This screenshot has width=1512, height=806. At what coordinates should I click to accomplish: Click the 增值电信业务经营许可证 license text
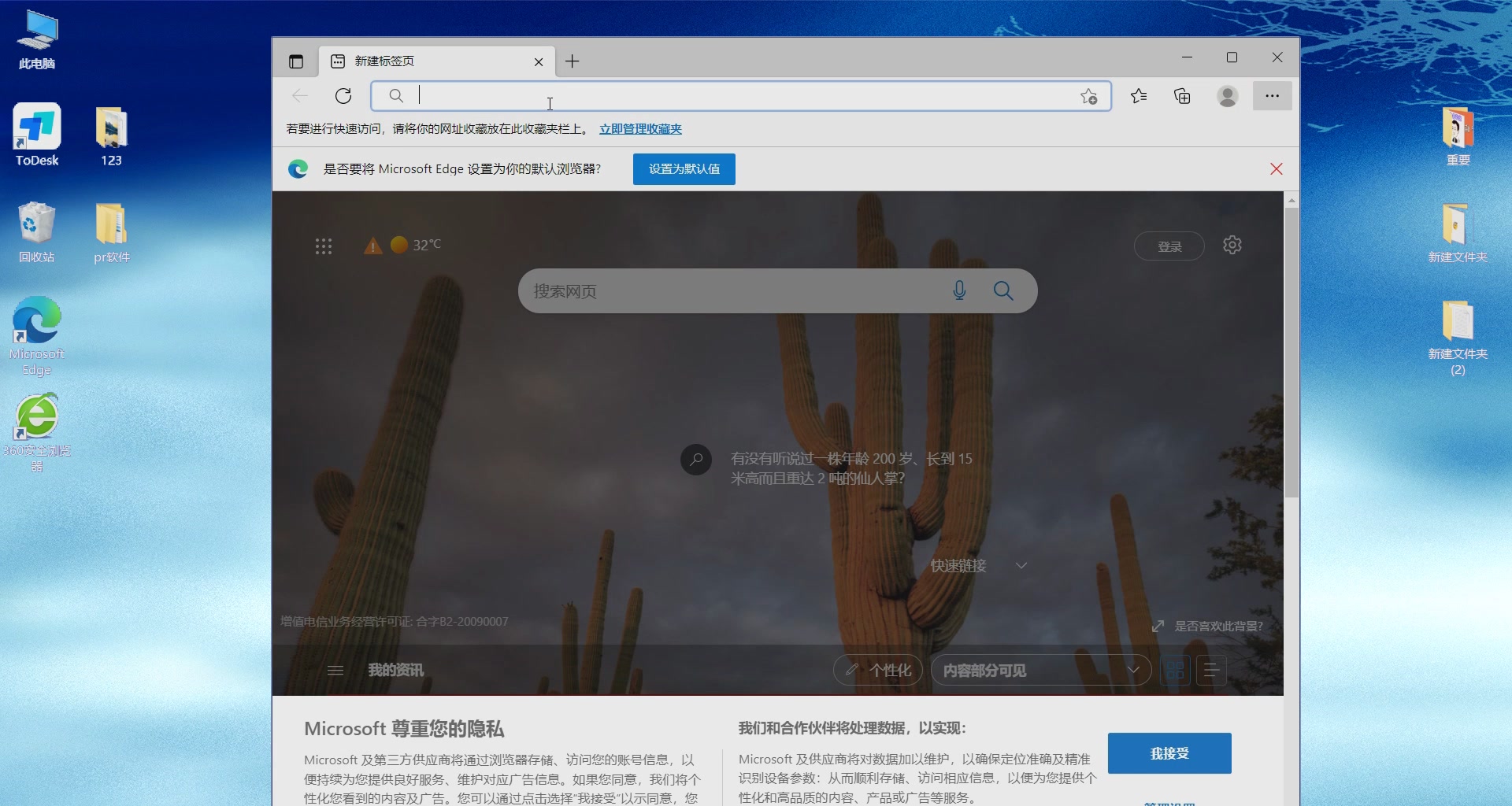coord(395,622)
